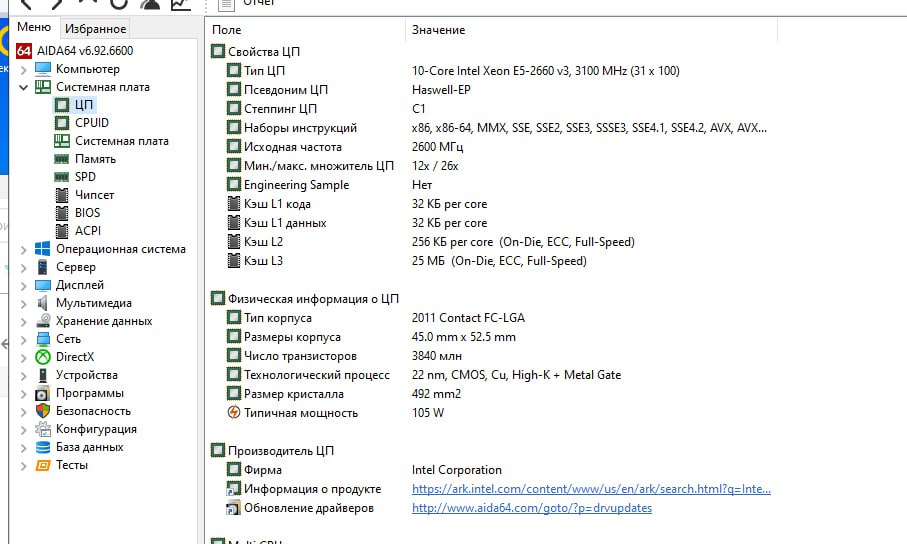This screenshot has height=544, width=907.
Task: Click the Конфигурация gears icon
Action: coord(43,429)
